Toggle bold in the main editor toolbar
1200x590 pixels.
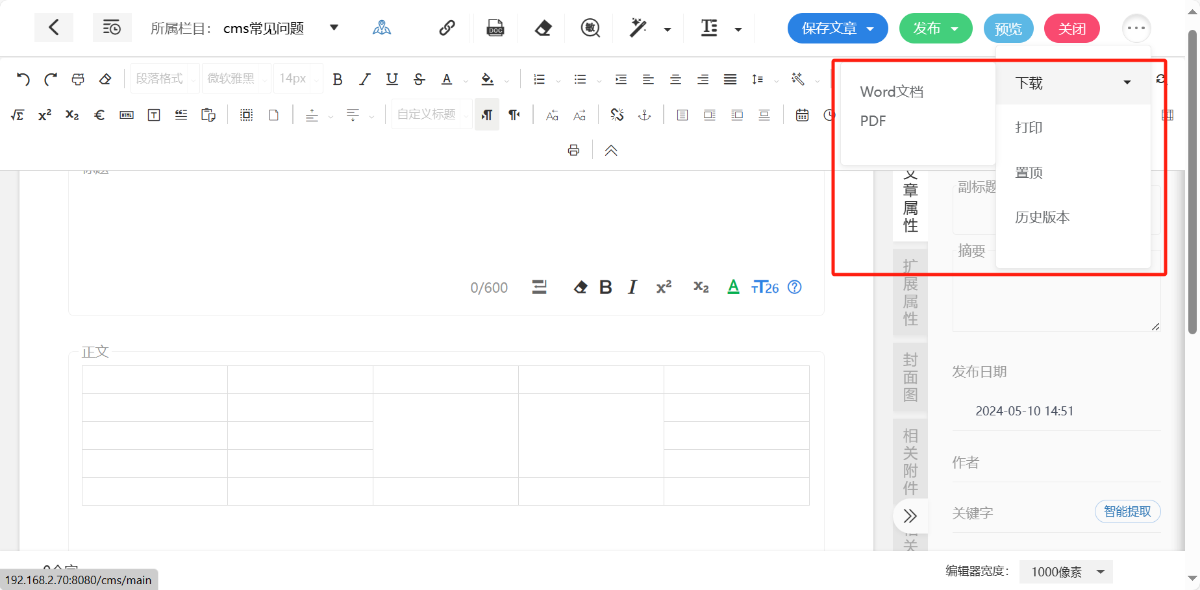click(337, 79)
